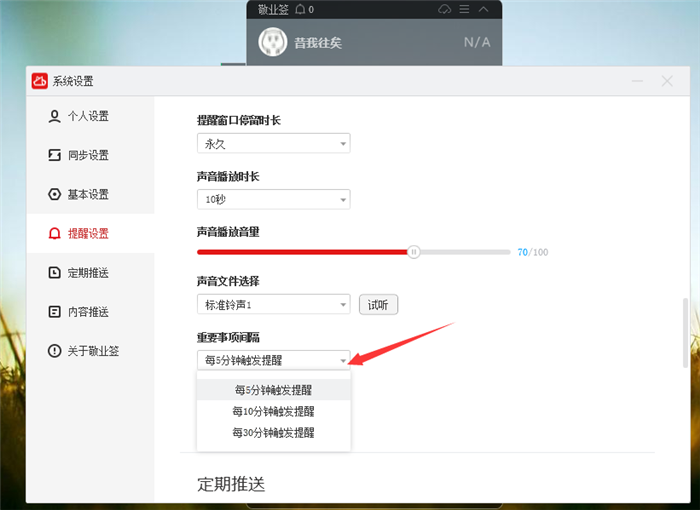Click the grey unfilled part of volume slider

[x=465, y=252]
